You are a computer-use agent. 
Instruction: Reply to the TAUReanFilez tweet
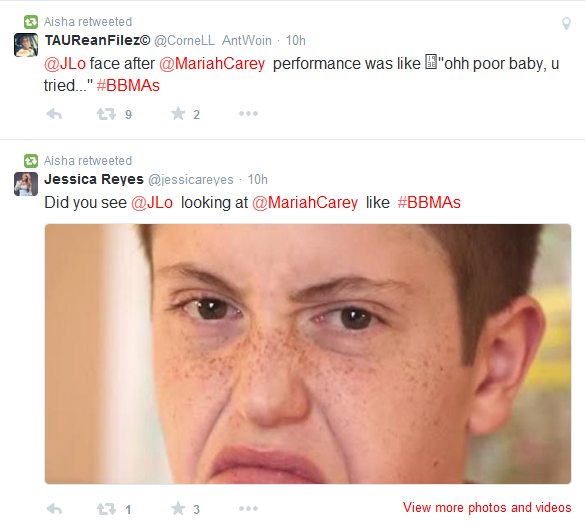pyautogui.click(x=54, y=114)
